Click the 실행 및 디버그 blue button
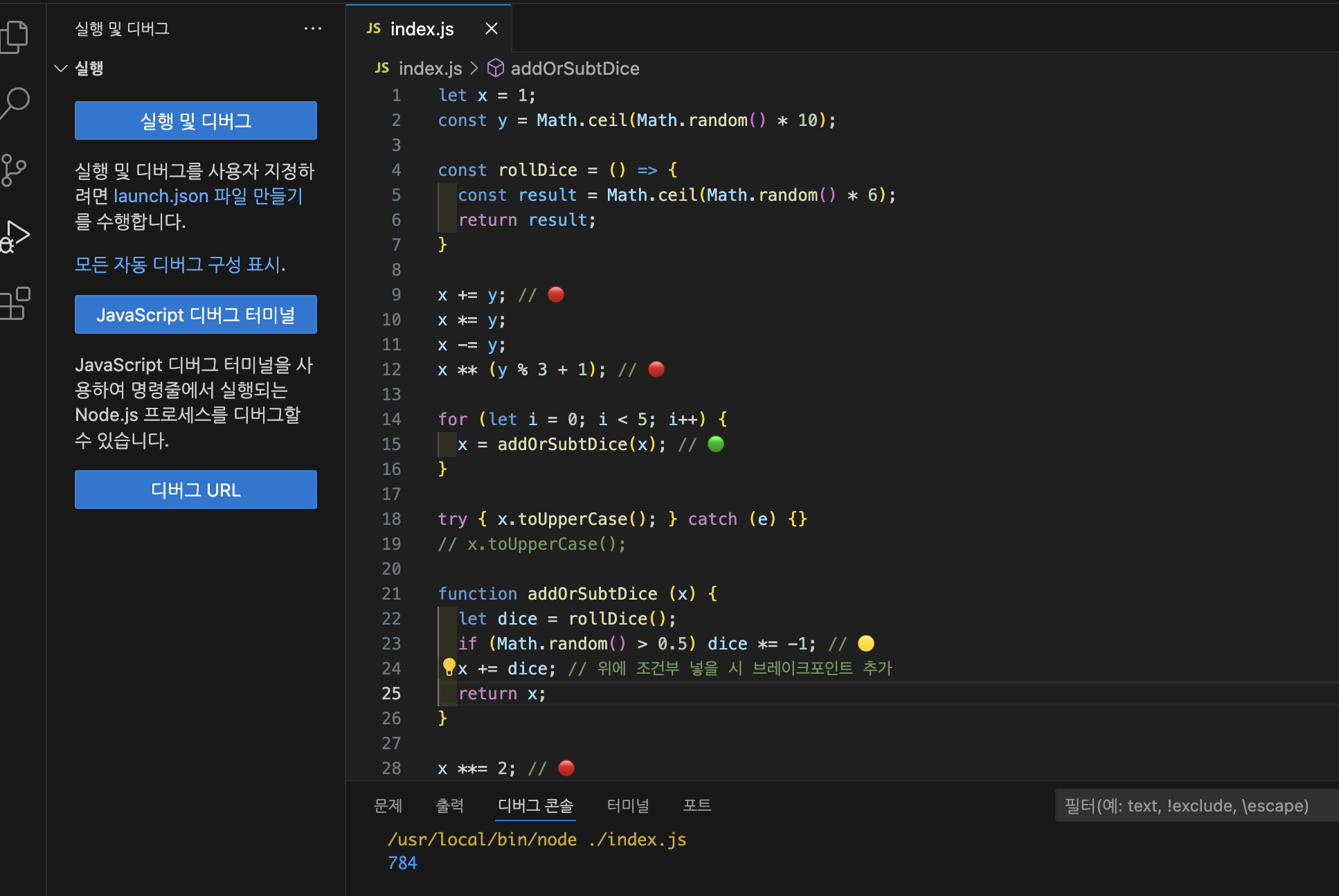Image resolution: width=1339 pixels, height=896 pixels. [x=196, y=120]
